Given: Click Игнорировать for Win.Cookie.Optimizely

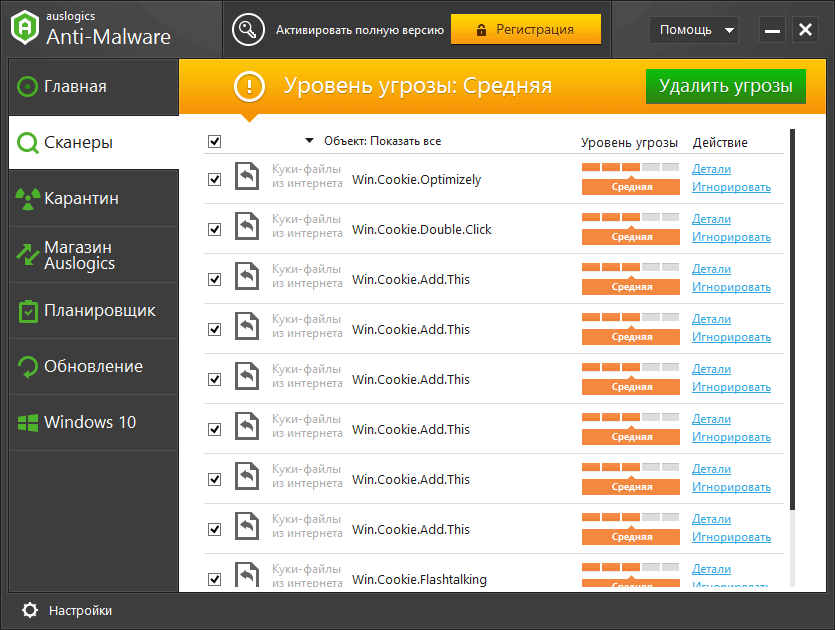Looking at the screenshot, I should [x=731, y=187].
